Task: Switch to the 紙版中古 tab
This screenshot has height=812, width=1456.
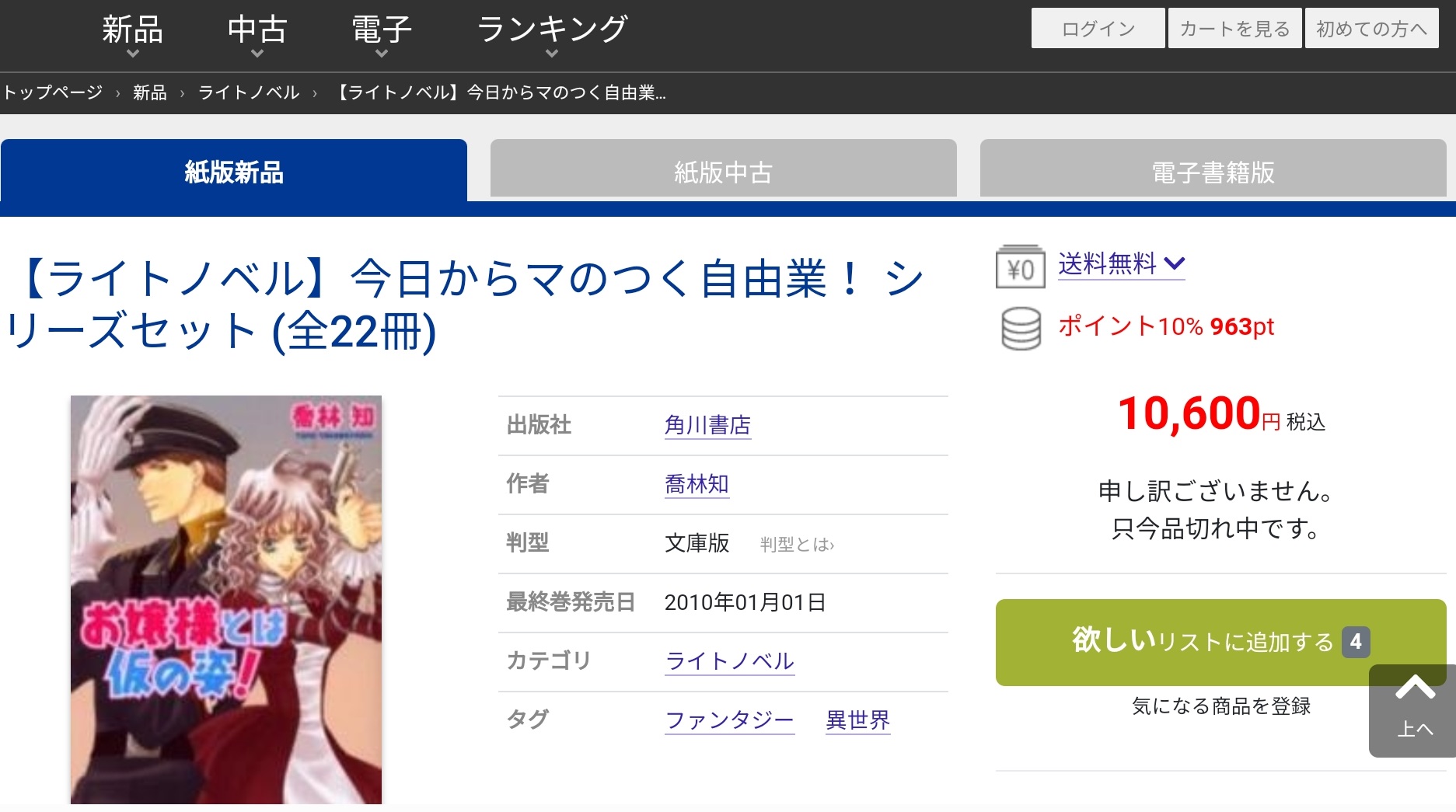Action: [x=723, y=169]
